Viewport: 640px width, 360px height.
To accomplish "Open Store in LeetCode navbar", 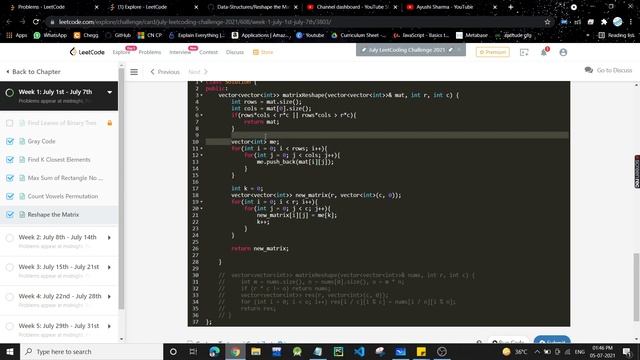I will click(263, 52).
